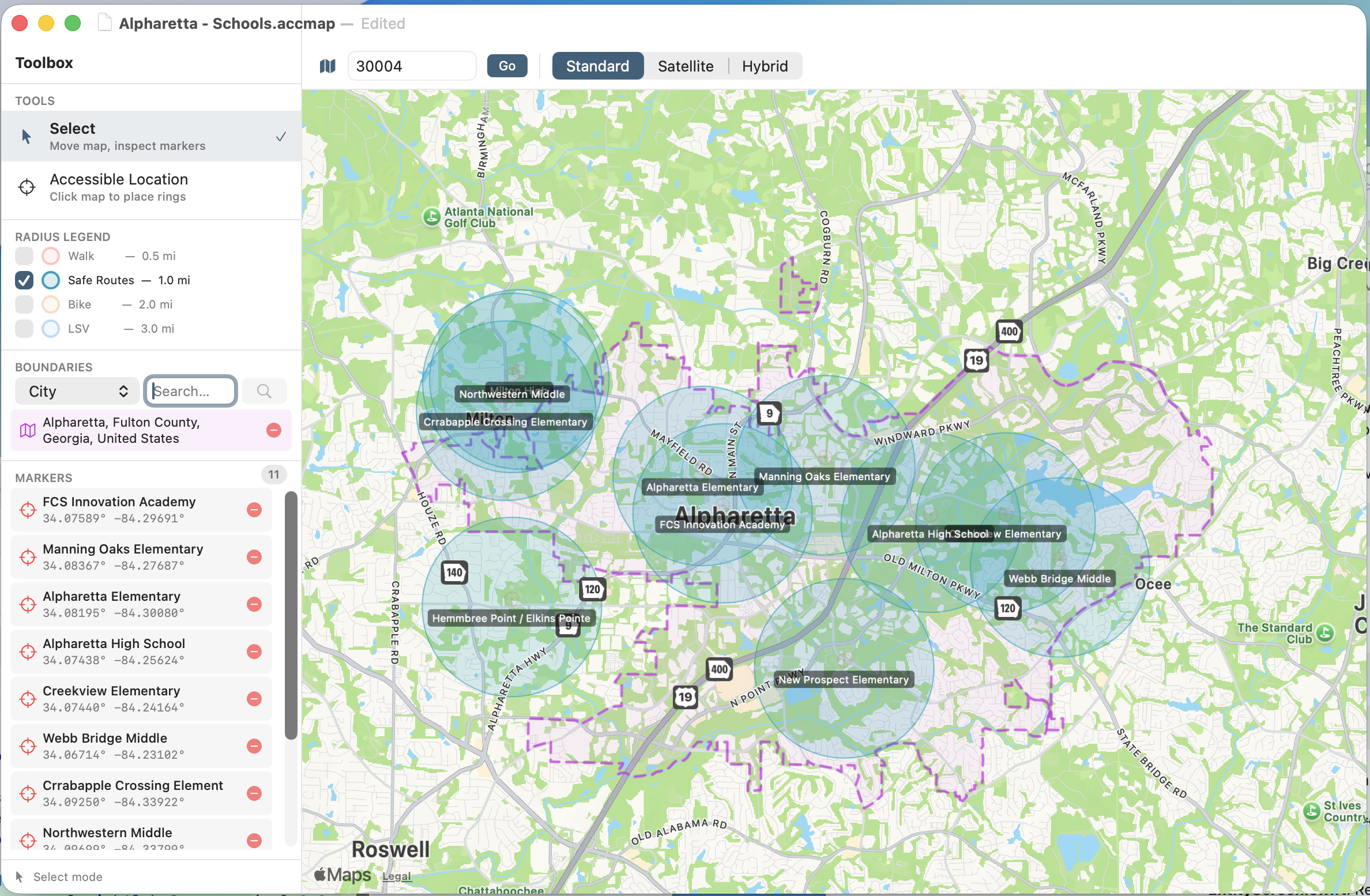The width and height of the screenshot is (1370, 896).
Task: Click the boundary search magnifier button
Action: 264,391
